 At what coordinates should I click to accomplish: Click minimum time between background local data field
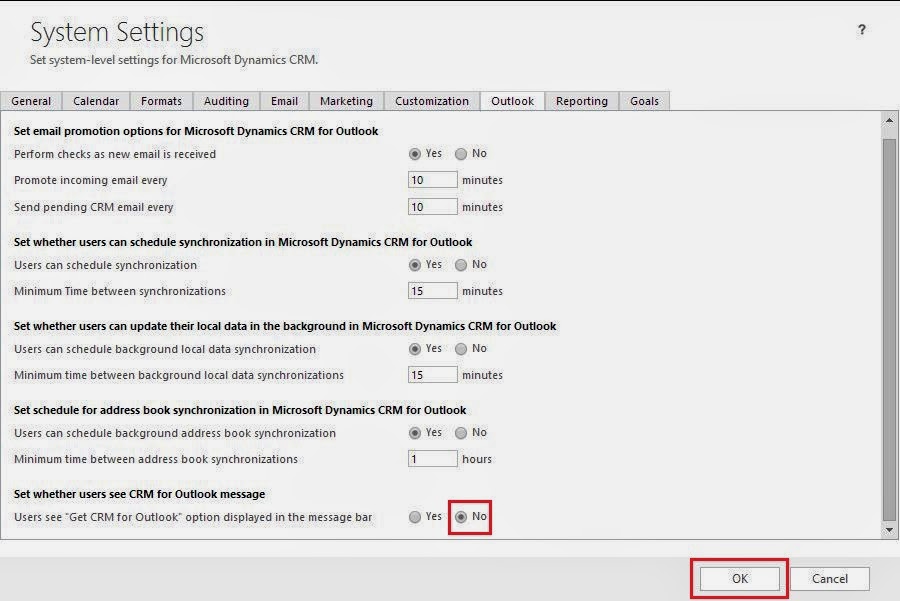click(x=432, y=375)
